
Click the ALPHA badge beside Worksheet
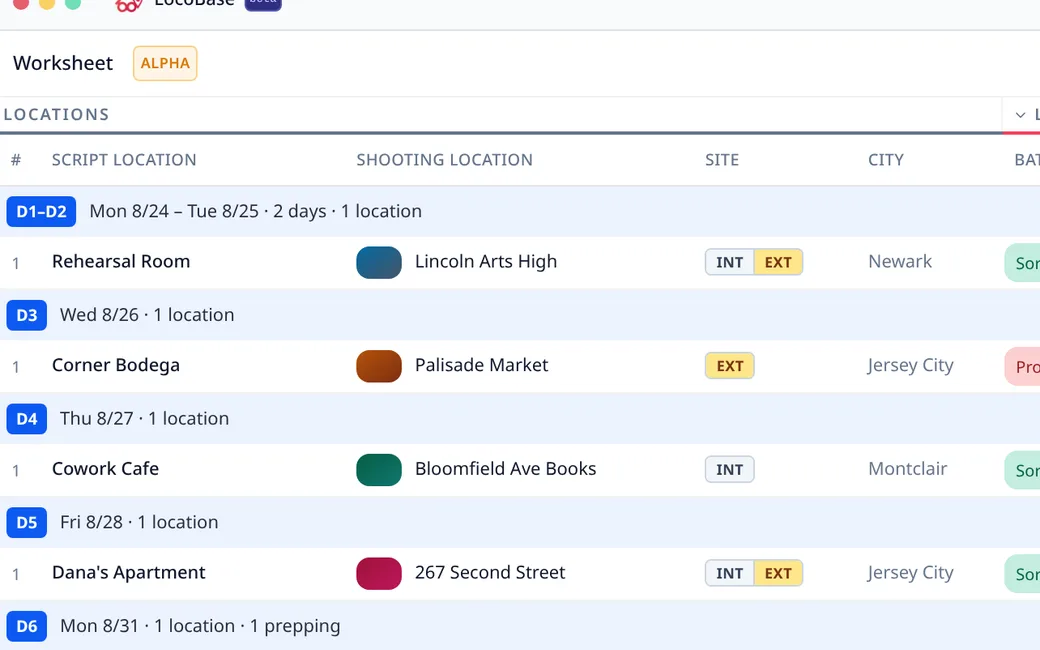(165, 64)
